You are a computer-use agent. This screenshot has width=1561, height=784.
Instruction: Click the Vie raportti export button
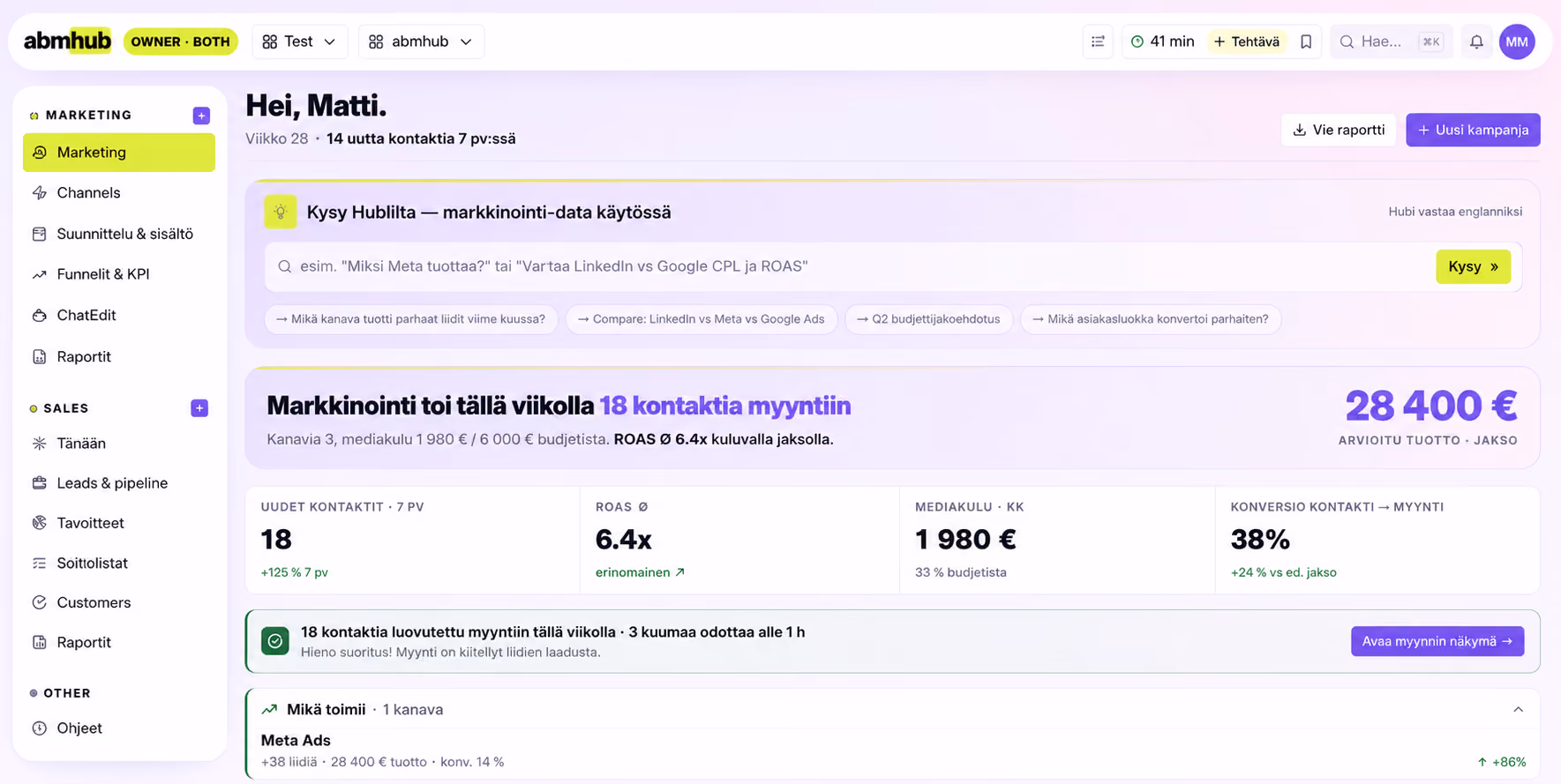coord(1339,130)
